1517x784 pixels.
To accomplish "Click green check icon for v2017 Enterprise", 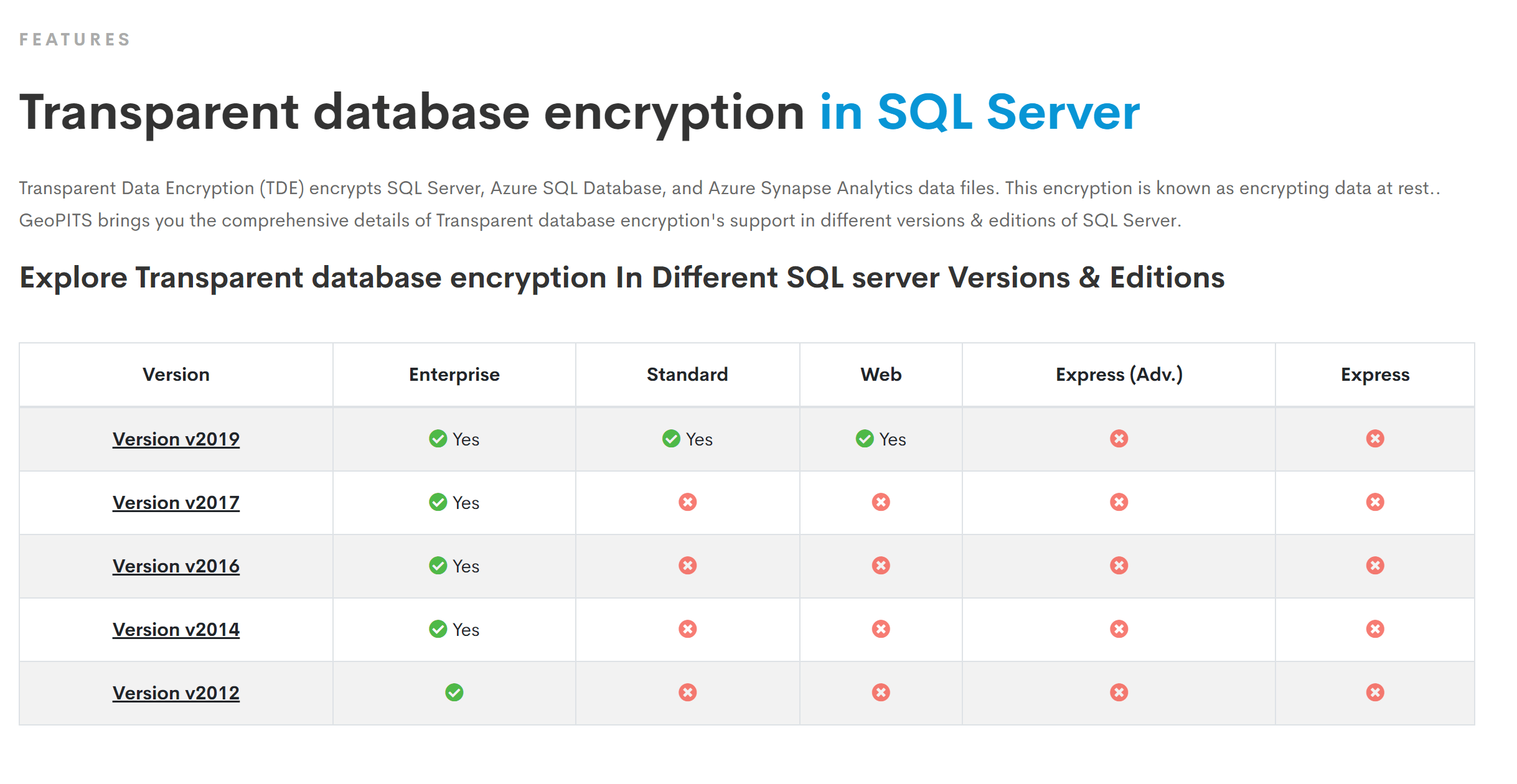I will [x=438, y=502].
